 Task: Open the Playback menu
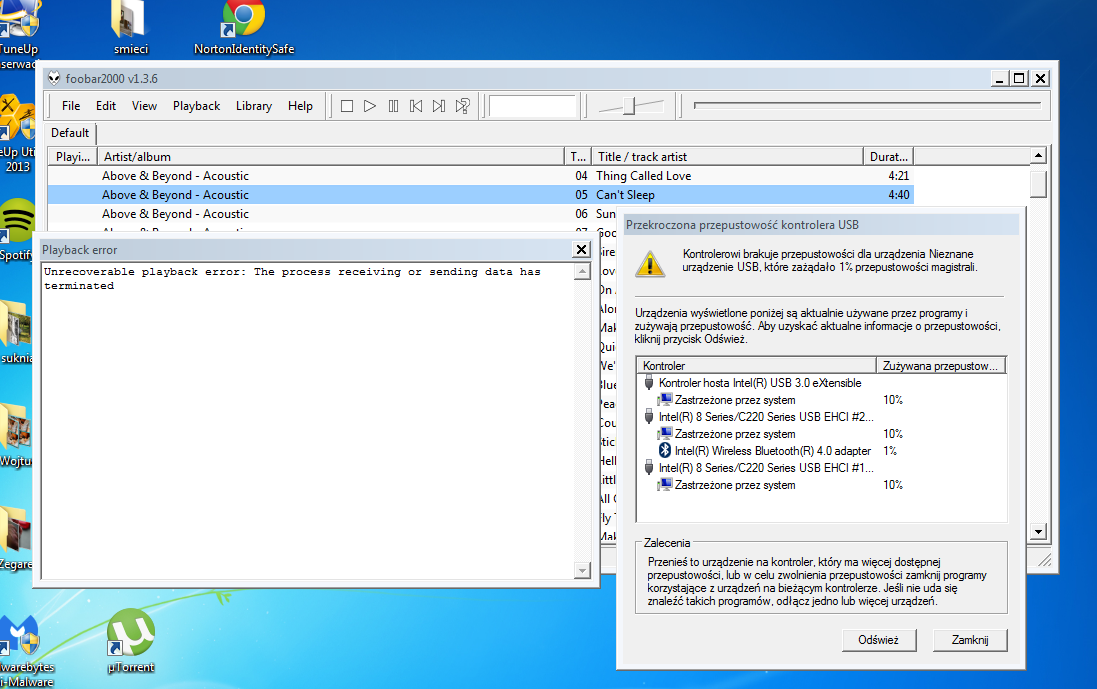pyautogui.click(x=197, y=106)
